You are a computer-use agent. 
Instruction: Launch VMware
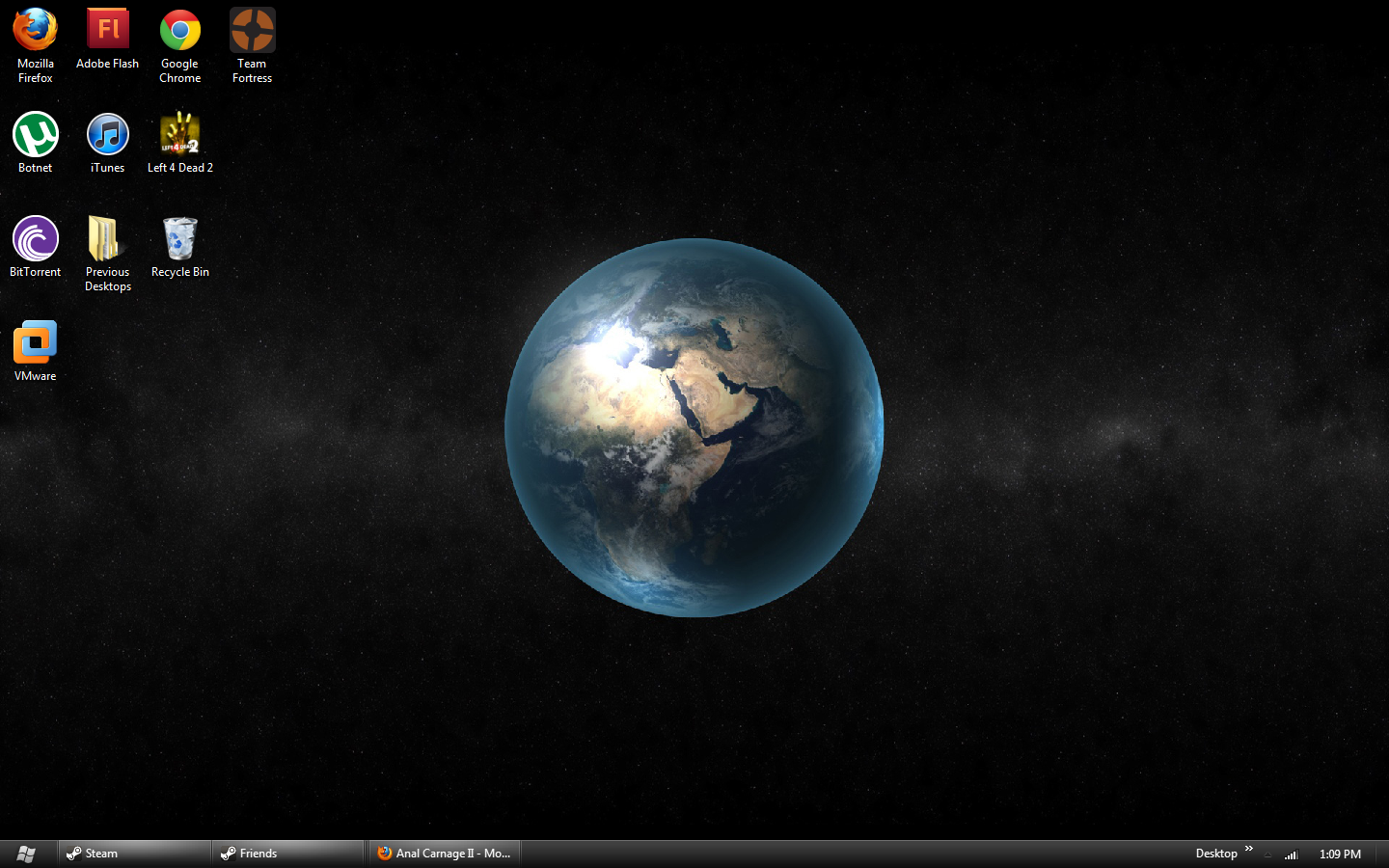35,341
